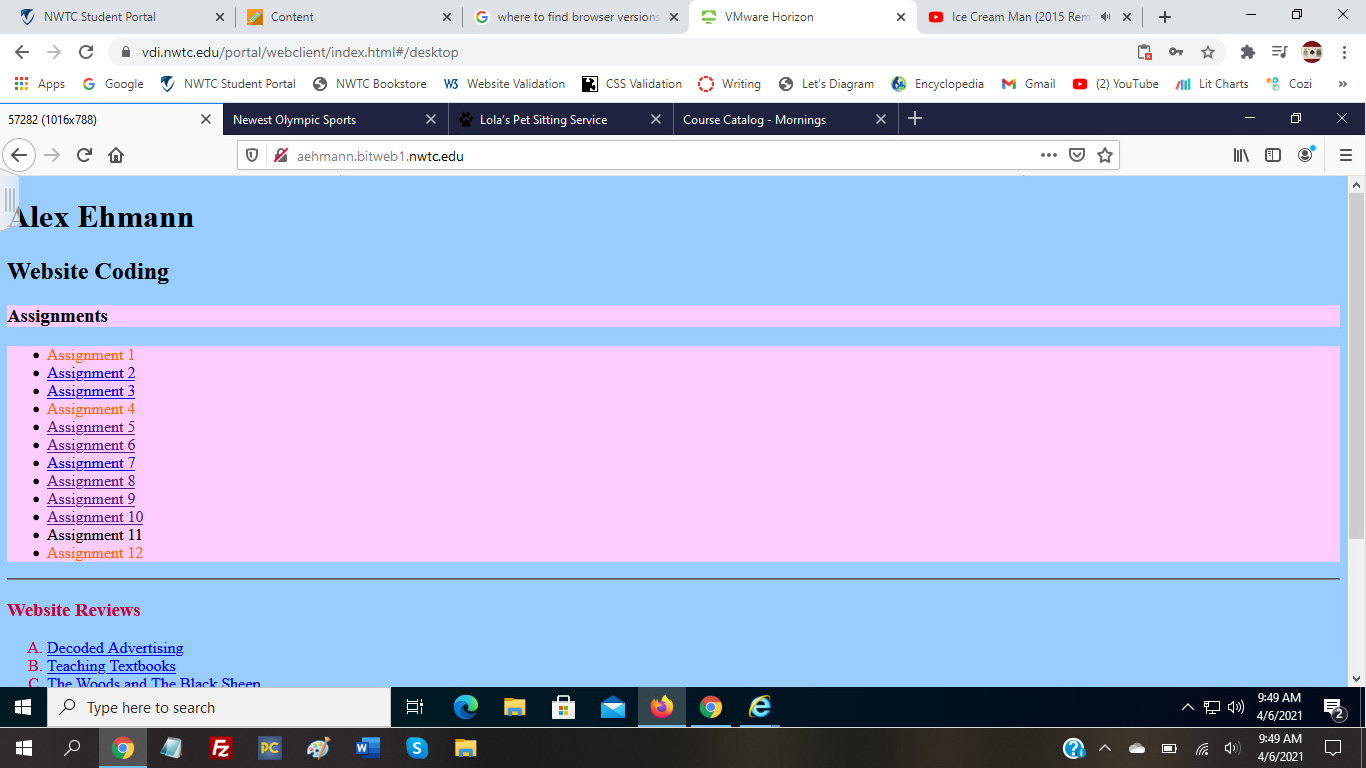Bookmark the page using the star icon
This screenshot has height=768, width=1366.
[1105, 155]
